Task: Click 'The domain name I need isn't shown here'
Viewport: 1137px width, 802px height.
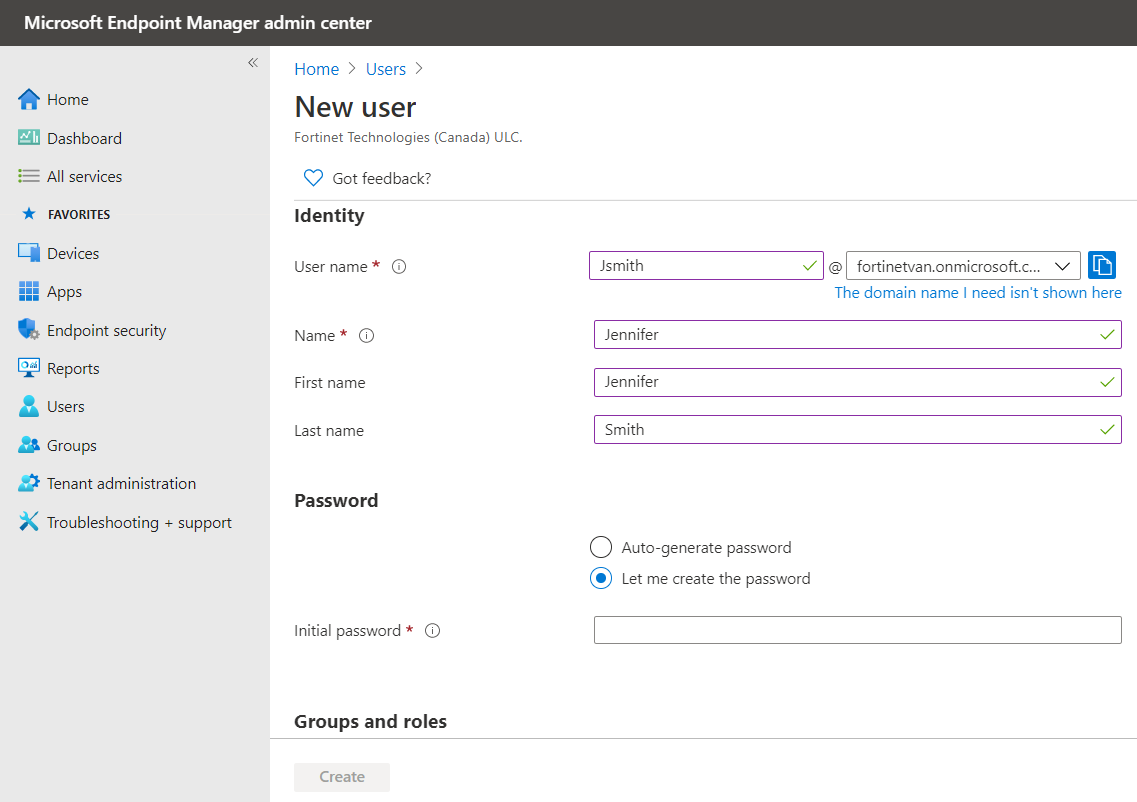Action: 977,293
